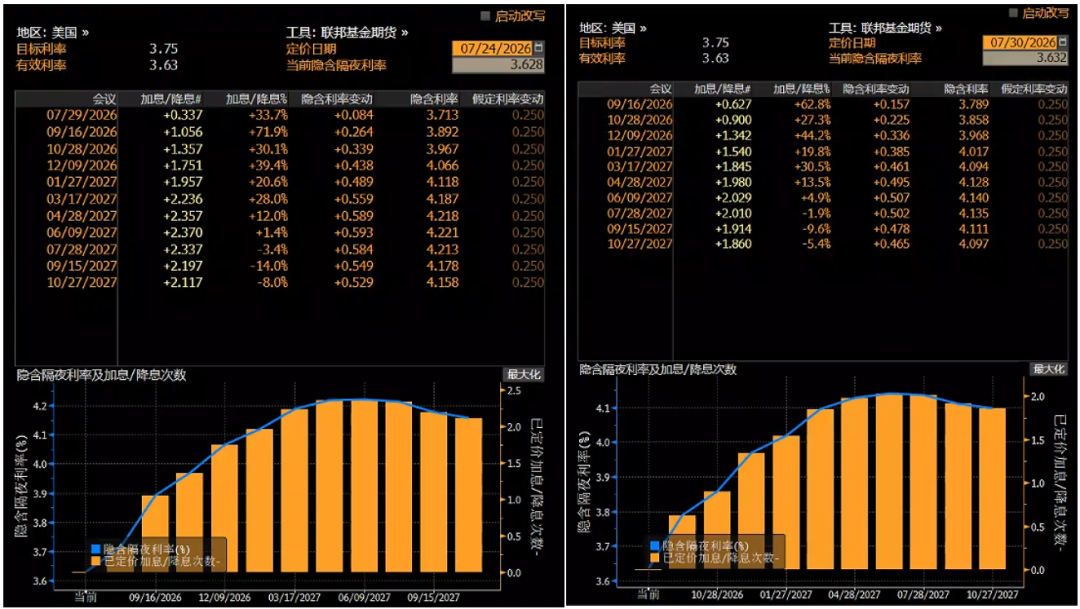
Task: Select percentage +28.0% in left table
Action: (x=268, y=199)
